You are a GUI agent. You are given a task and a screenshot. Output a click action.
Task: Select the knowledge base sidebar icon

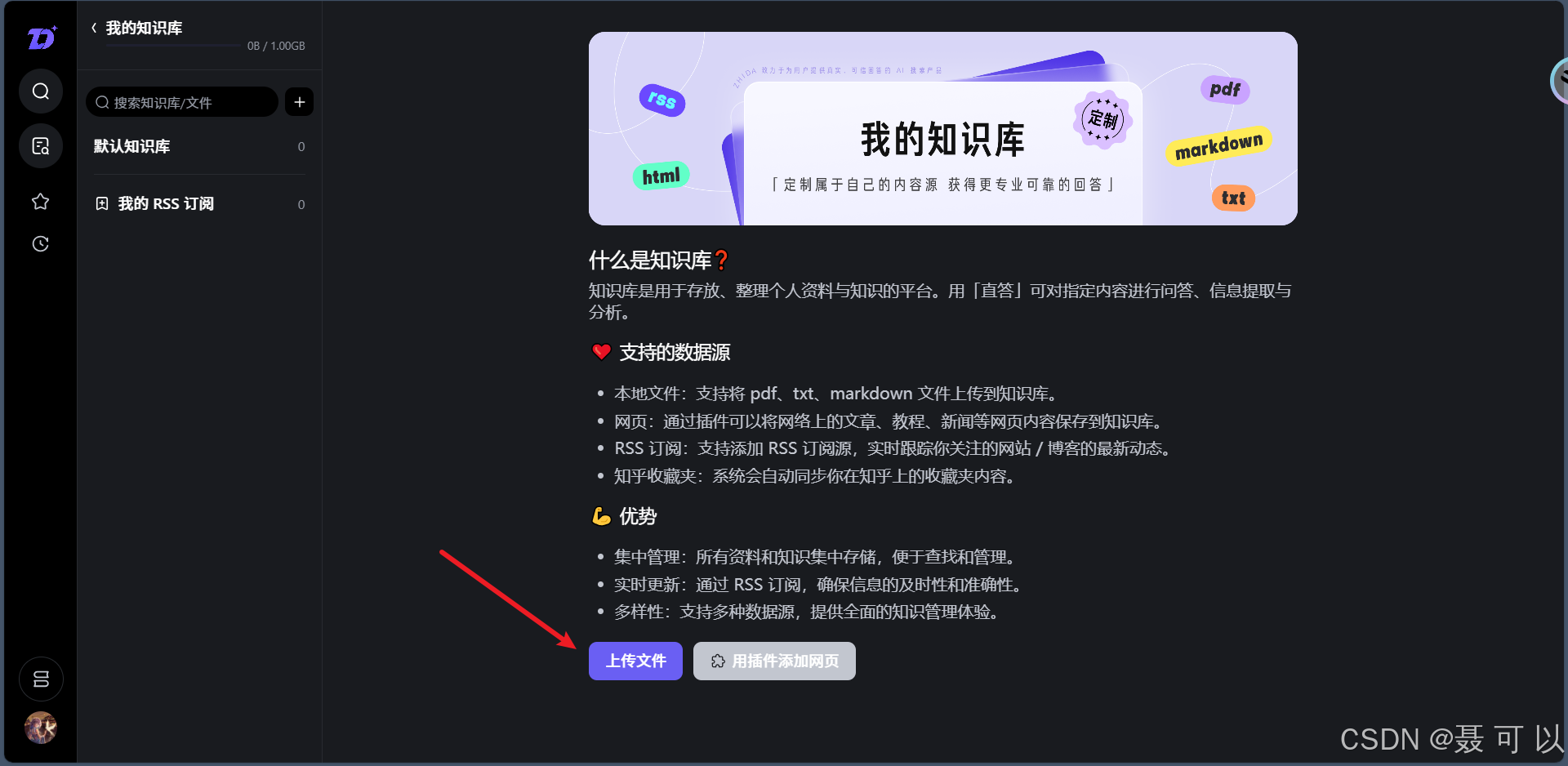click(41, 146)
